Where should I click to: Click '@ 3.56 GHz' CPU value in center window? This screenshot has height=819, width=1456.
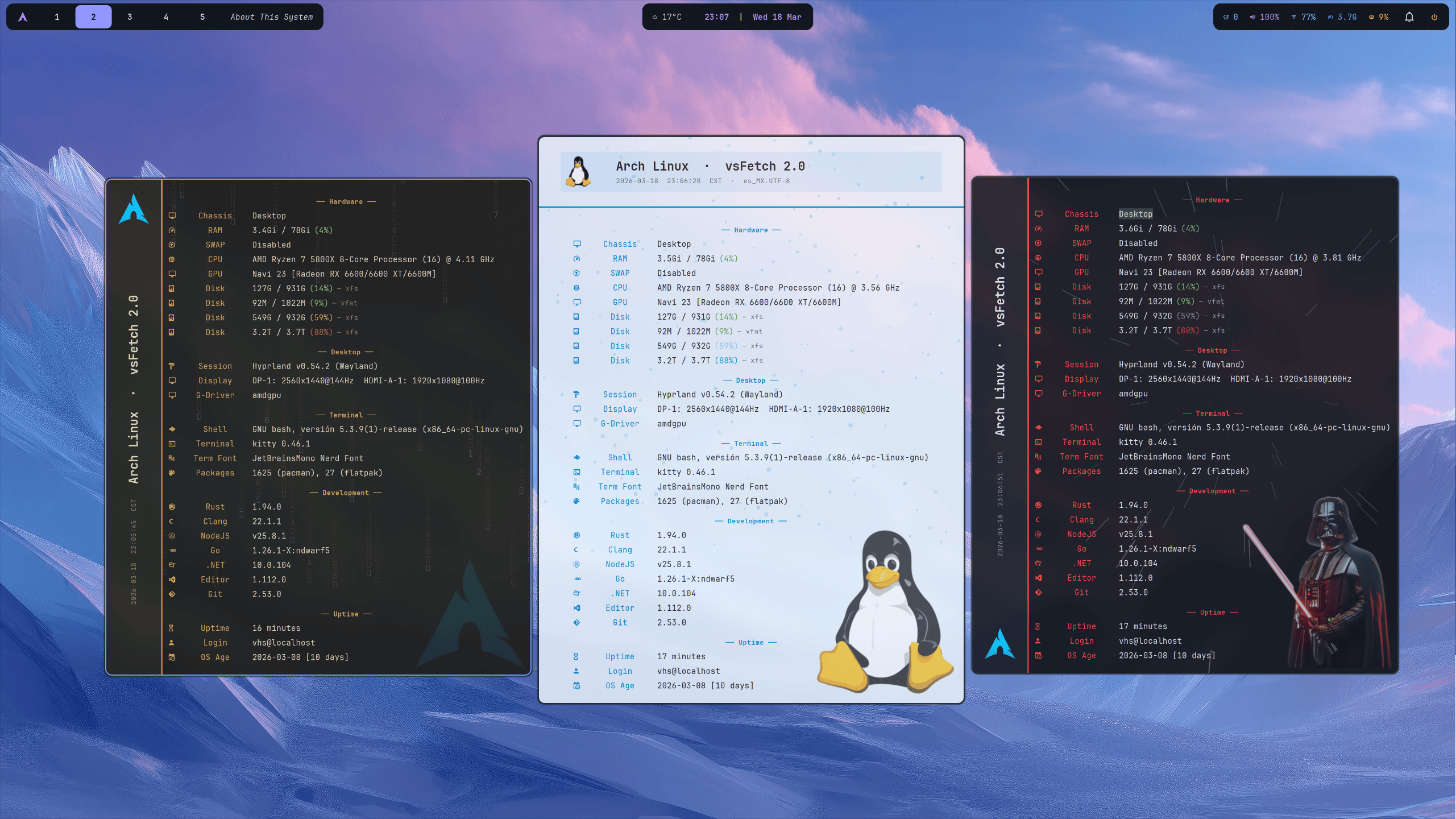tap(875, 288)
